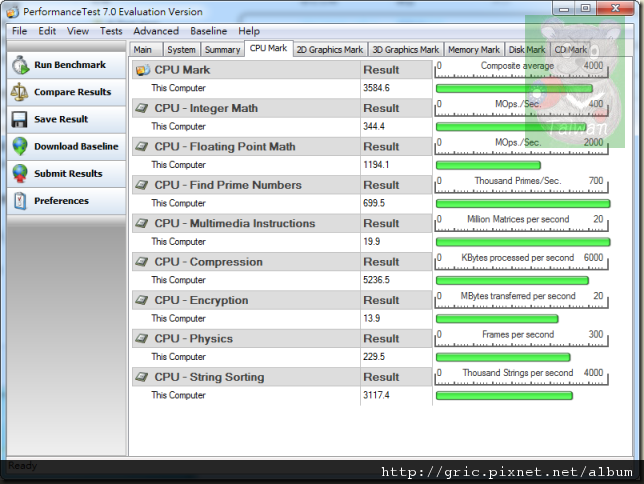Screen dimensions: 644x484
Task: Click the Find Prime Numbers value 699.5
Action: (374, 203)
